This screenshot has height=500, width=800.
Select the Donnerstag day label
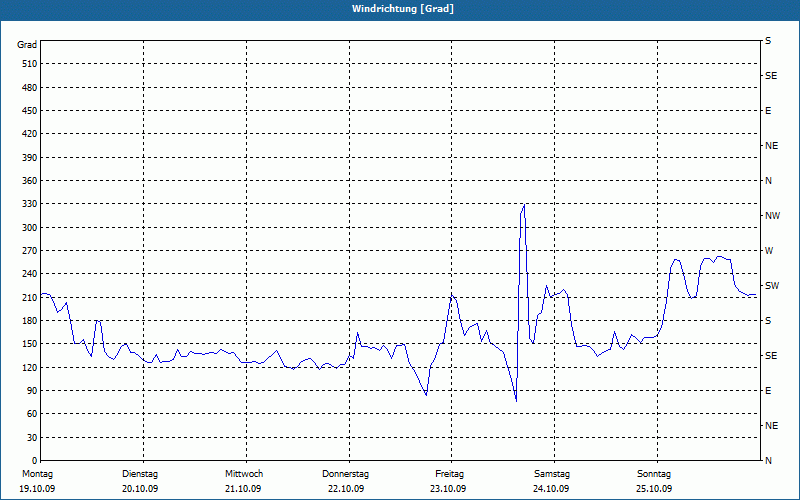pos(345,474)
